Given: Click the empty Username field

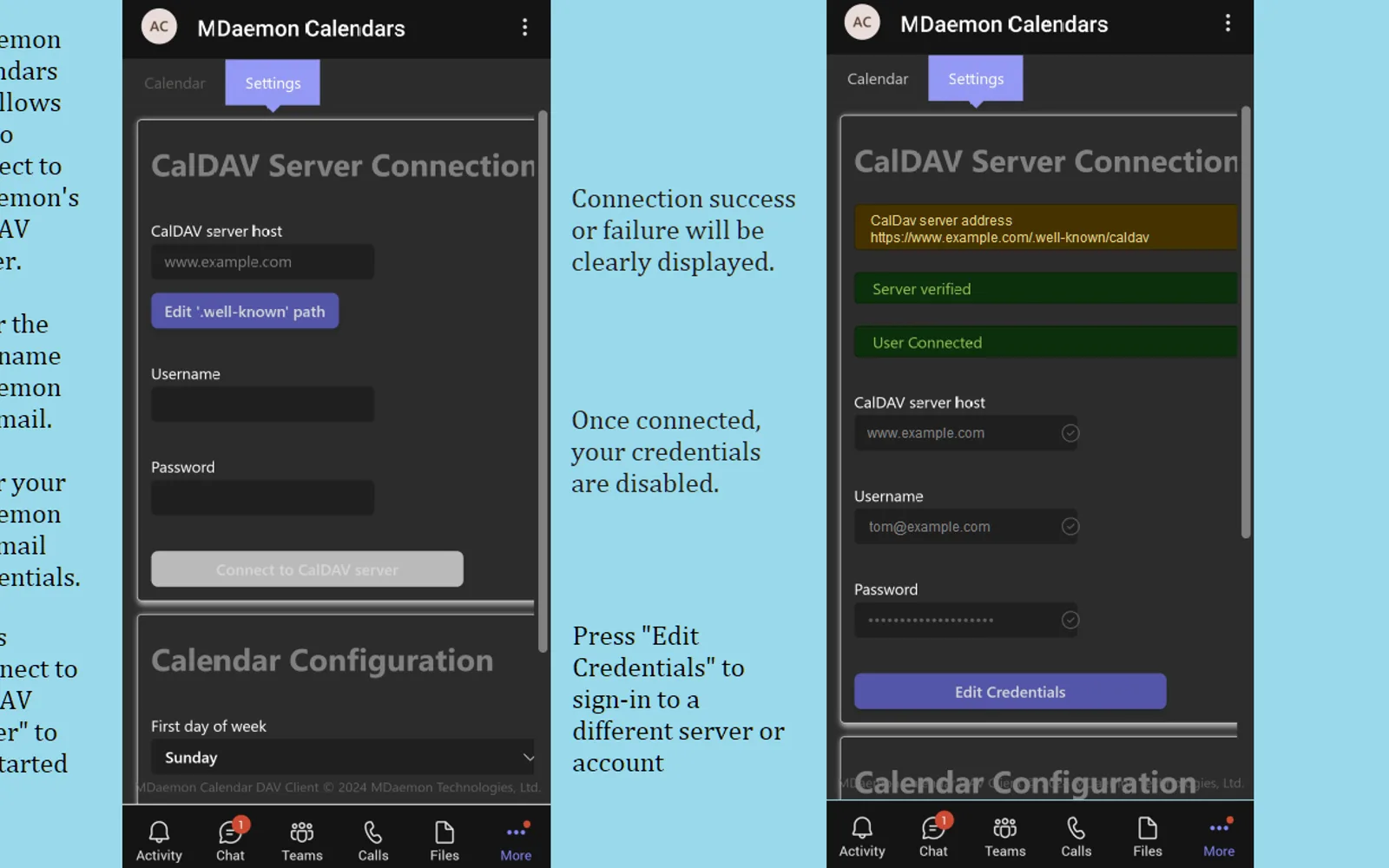Looking at the screenshot, I should tap(263, 404).
